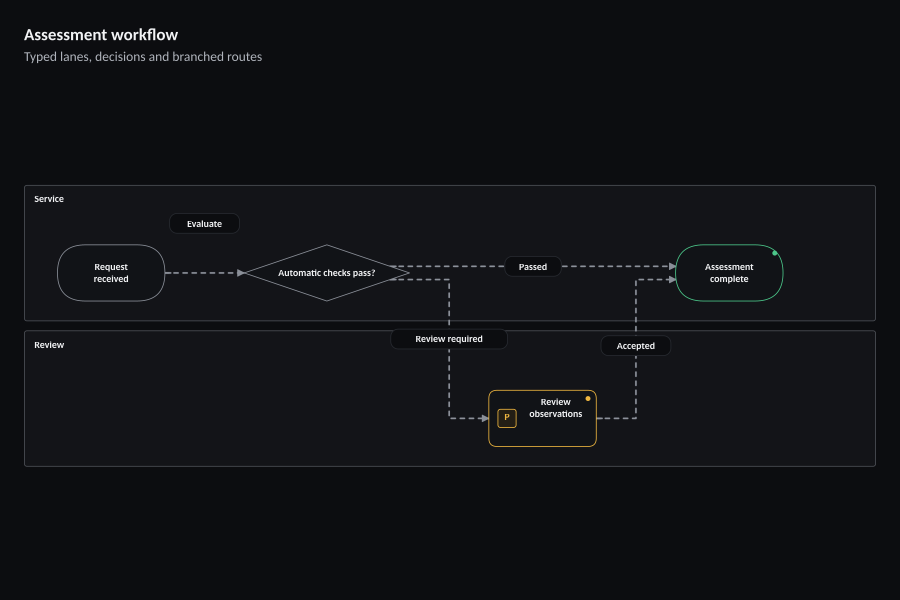Image resolution: width=900 pixels, height=600 pixels.
Task: Open the Review observations task node
Action: point(542,419)
